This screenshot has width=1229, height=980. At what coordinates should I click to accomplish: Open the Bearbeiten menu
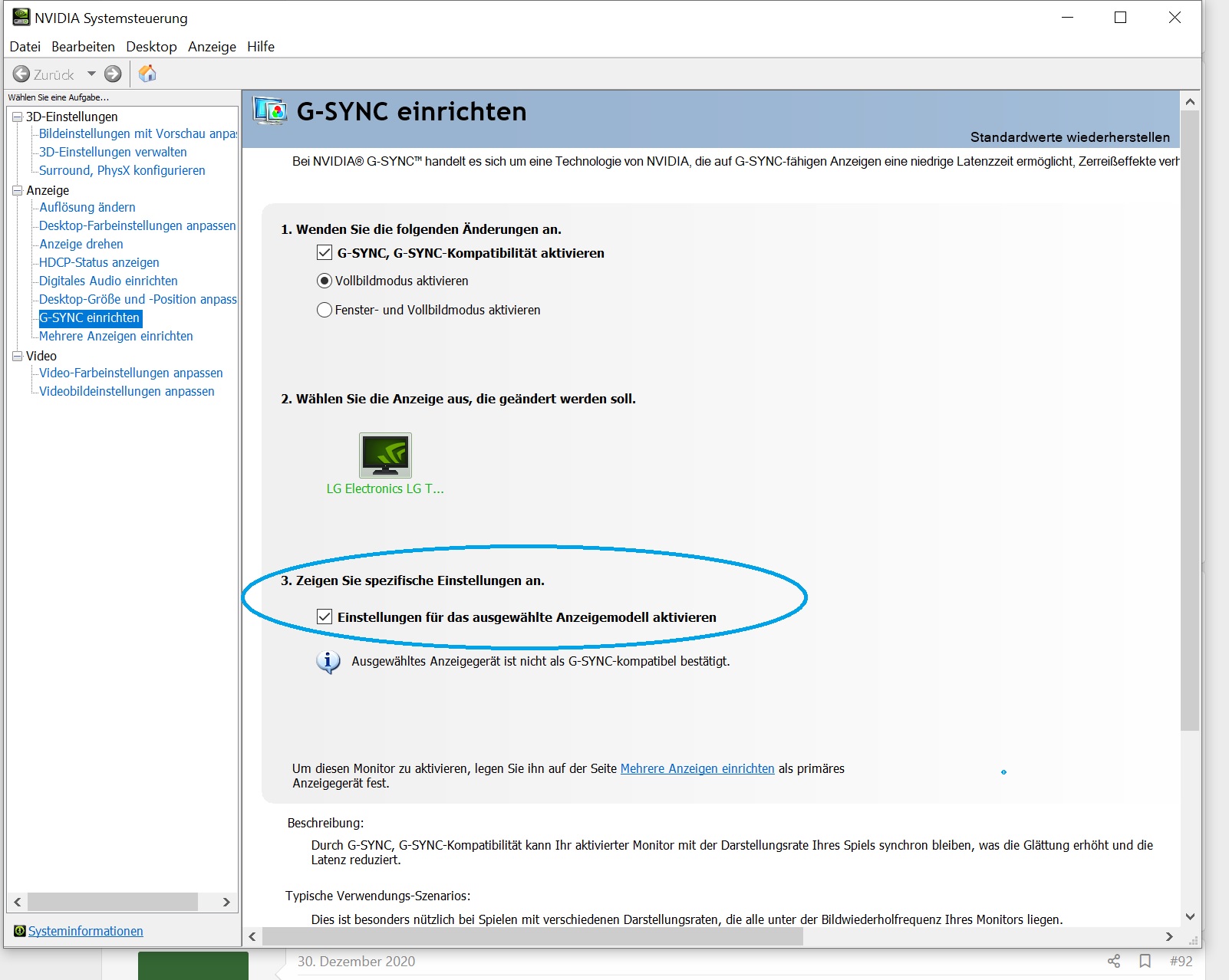(x=83, y=46)
